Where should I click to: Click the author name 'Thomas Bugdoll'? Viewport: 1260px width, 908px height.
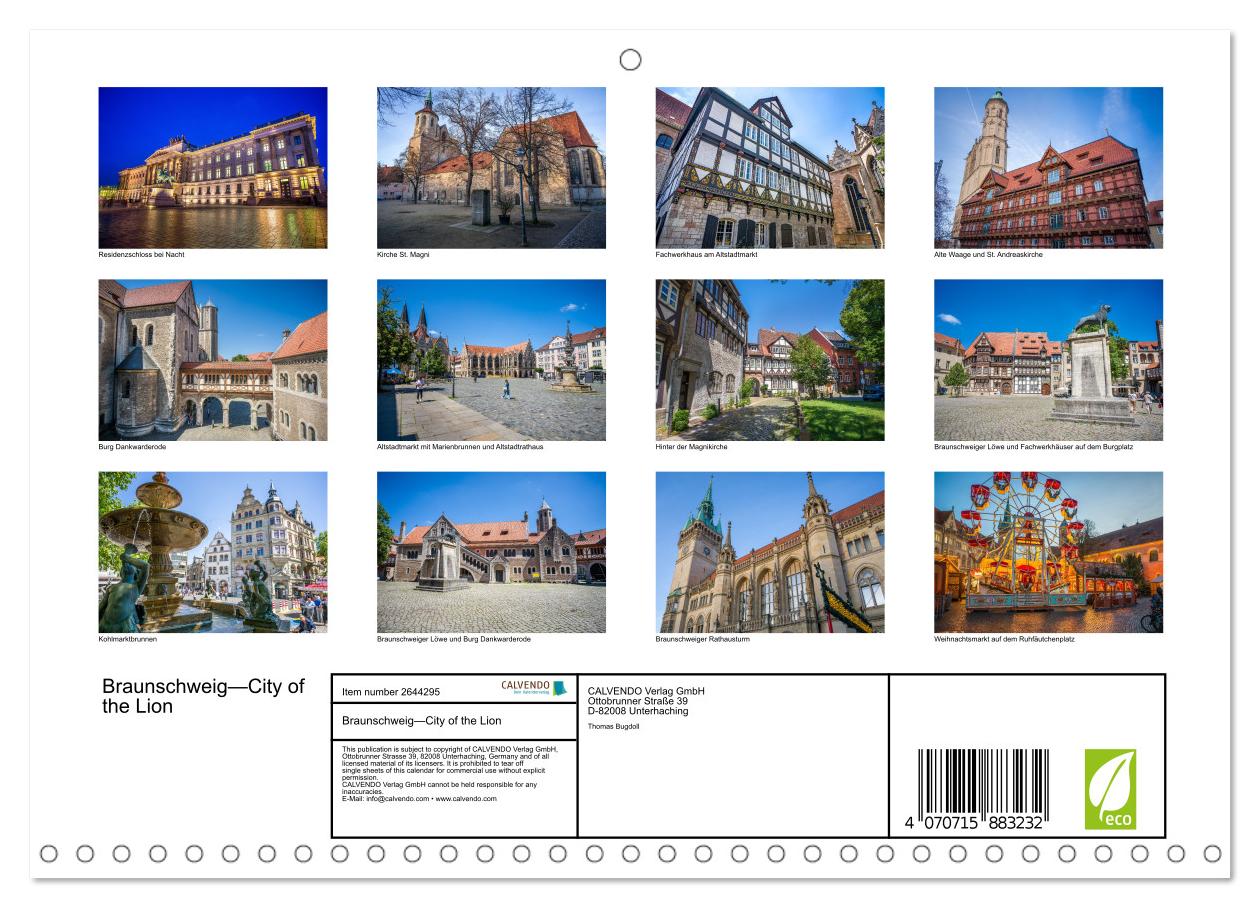click(611, 727)
